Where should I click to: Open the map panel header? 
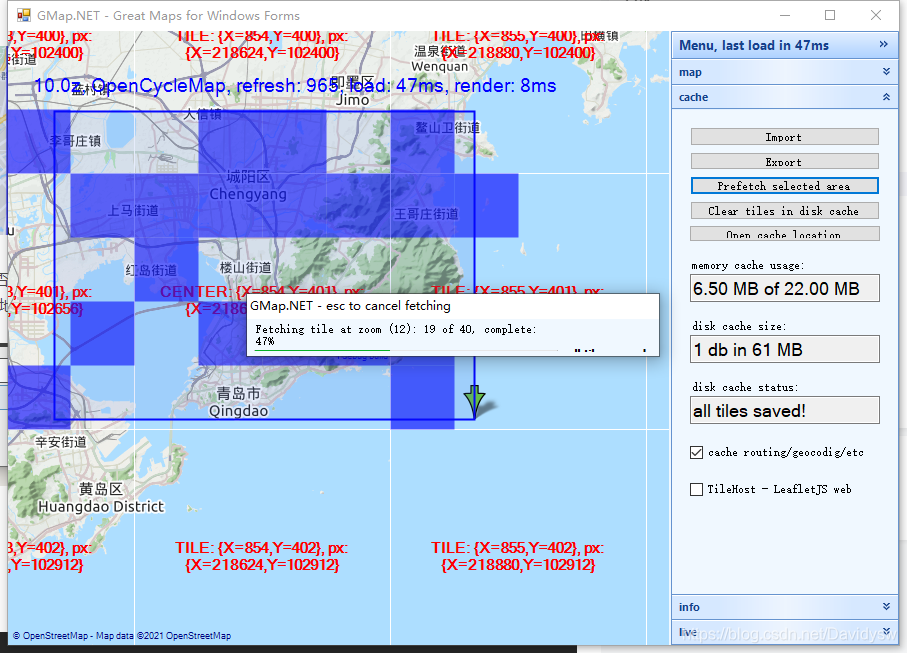click(784, 72)
